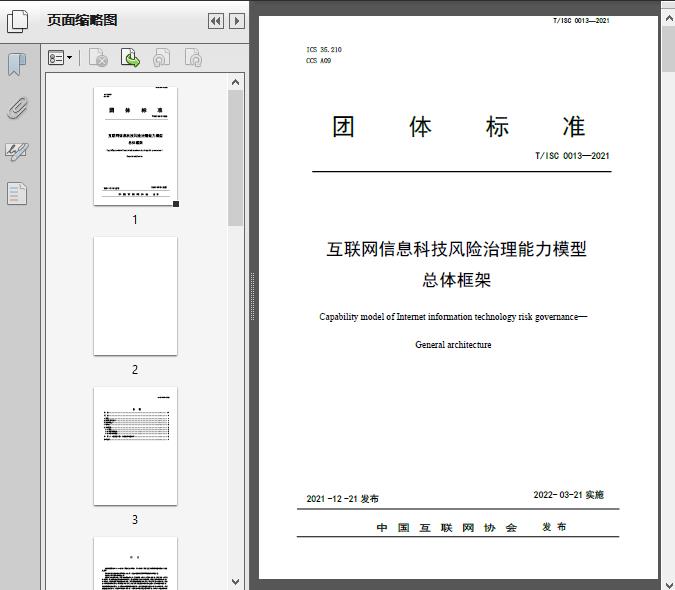Image resolution: width=675 pixels, height=590 pixels.
Task: Click thumbnail panel scroll down arrow
Action: click(x=235, y=582)
